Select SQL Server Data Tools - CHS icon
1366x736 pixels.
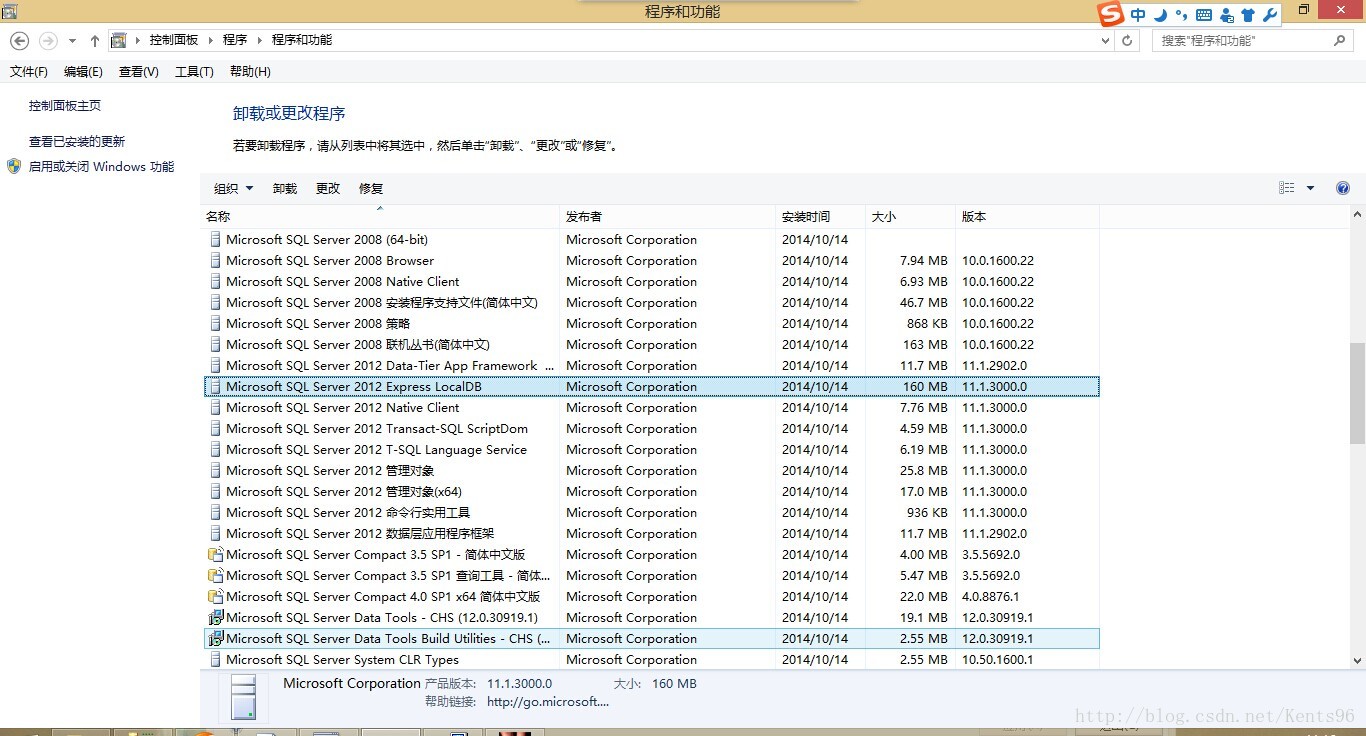point(215,618)
